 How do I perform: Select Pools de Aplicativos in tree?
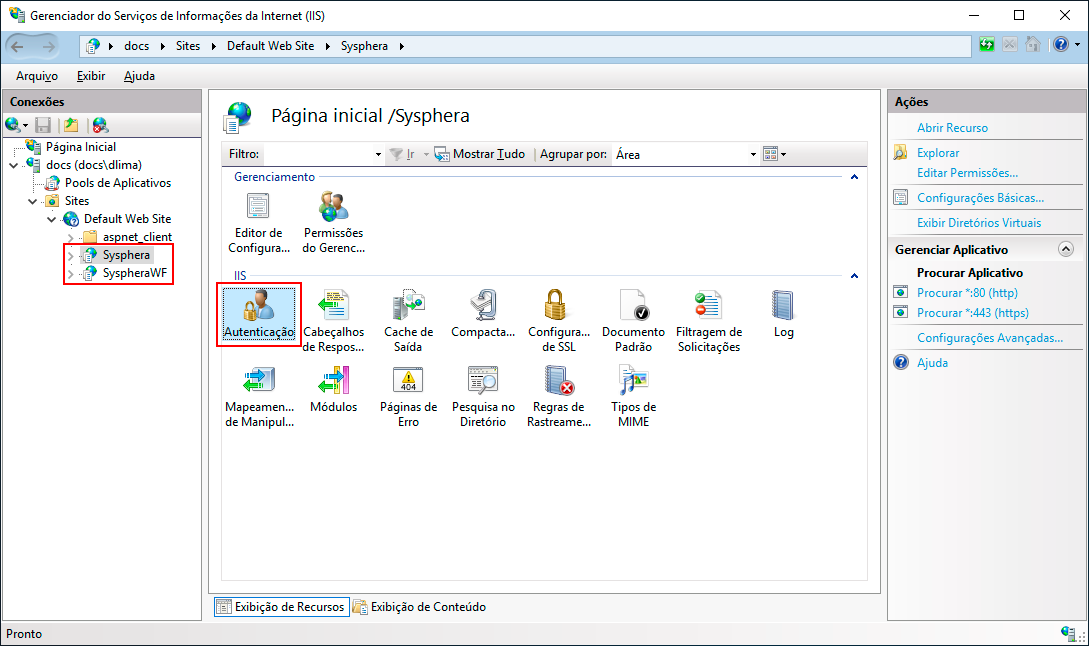[118, 183]
